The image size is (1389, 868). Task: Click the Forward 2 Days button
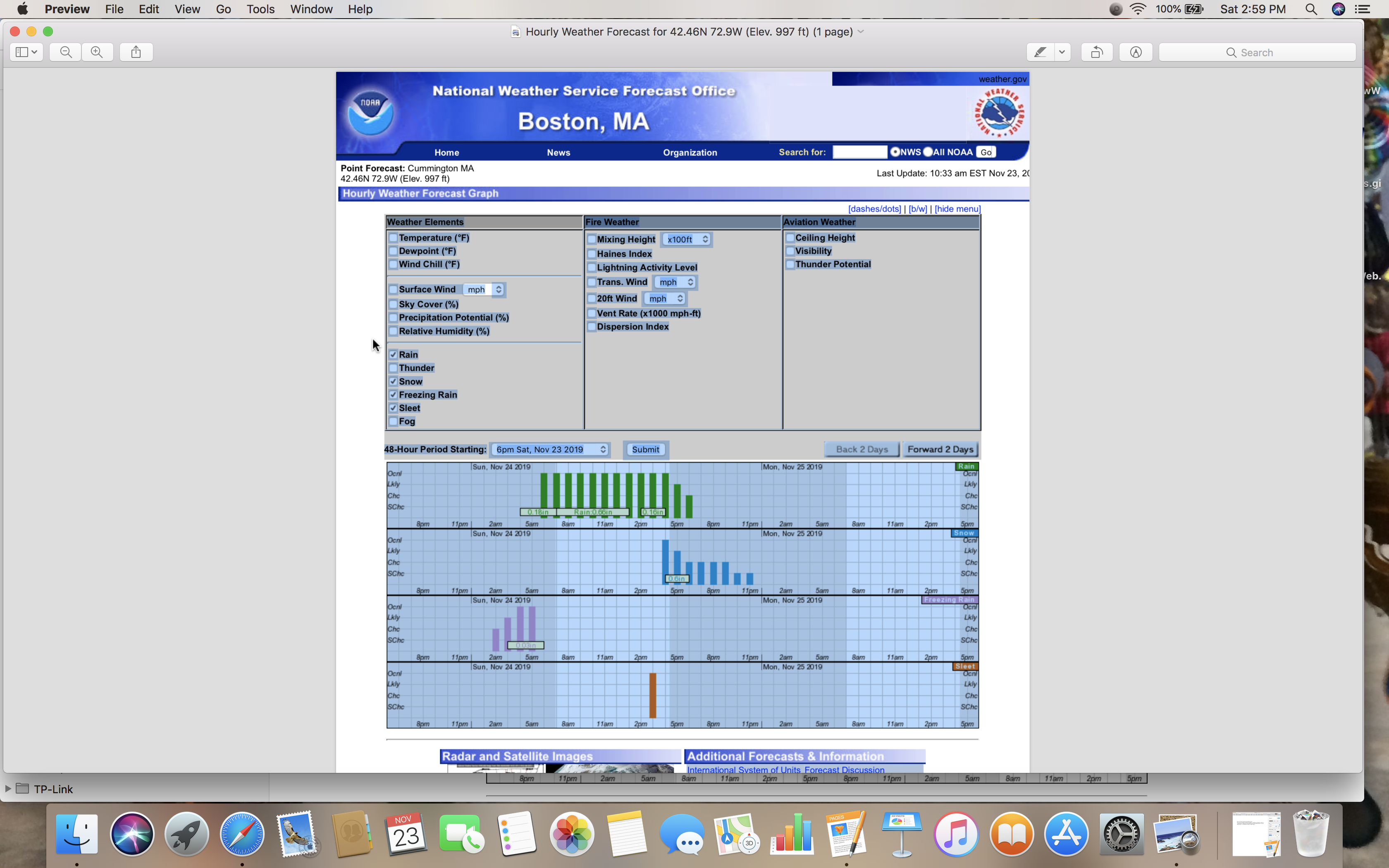pos(940,450)
